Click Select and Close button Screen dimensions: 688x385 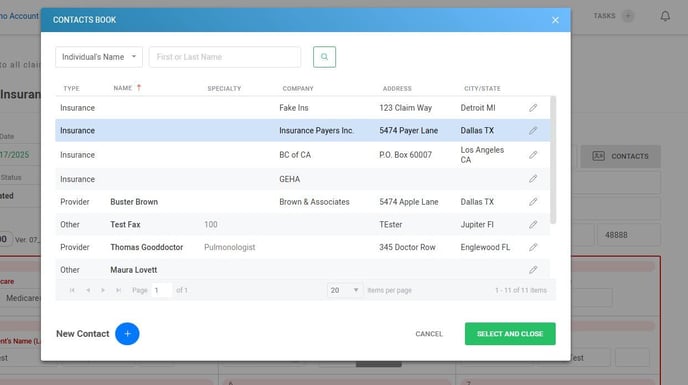tap(510, 334)
